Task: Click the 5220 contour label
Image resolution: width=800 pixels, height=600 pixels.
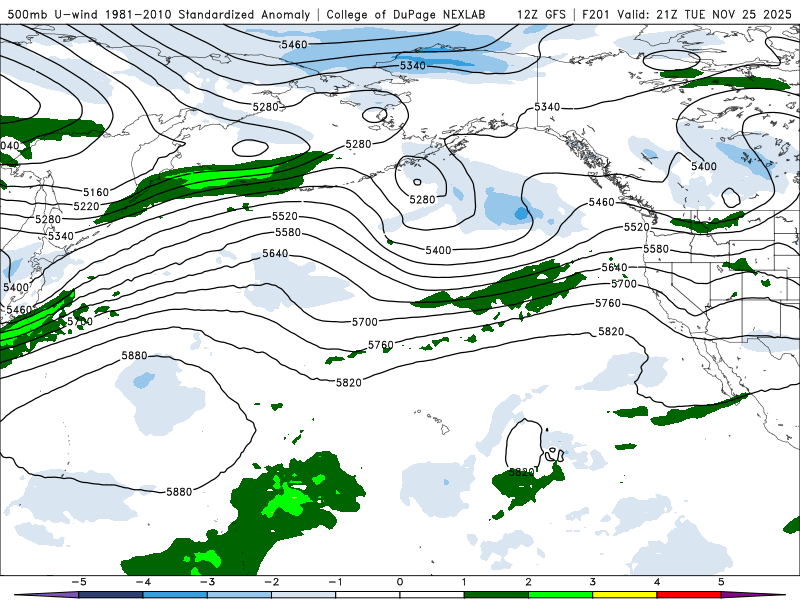Action: 86,206
